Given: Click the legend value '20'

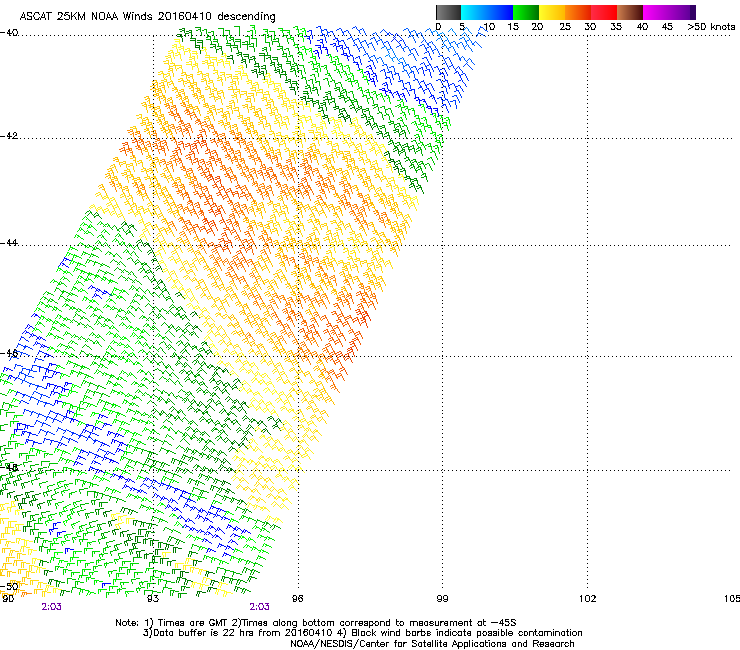Looking at the screenshot, I should click(x=537, y=27).
